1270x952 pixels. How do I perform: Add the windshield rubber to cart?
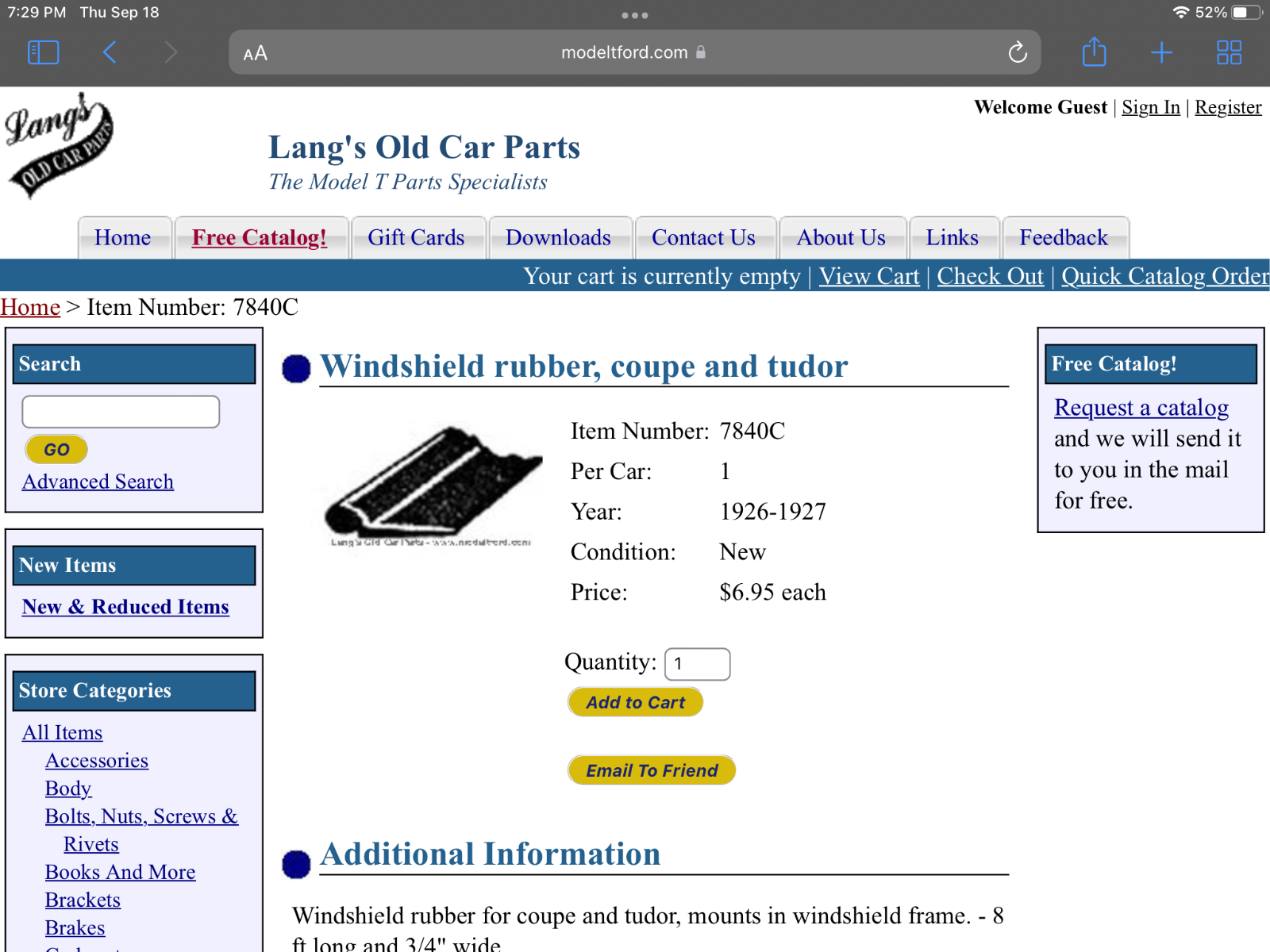click(635, 702)
